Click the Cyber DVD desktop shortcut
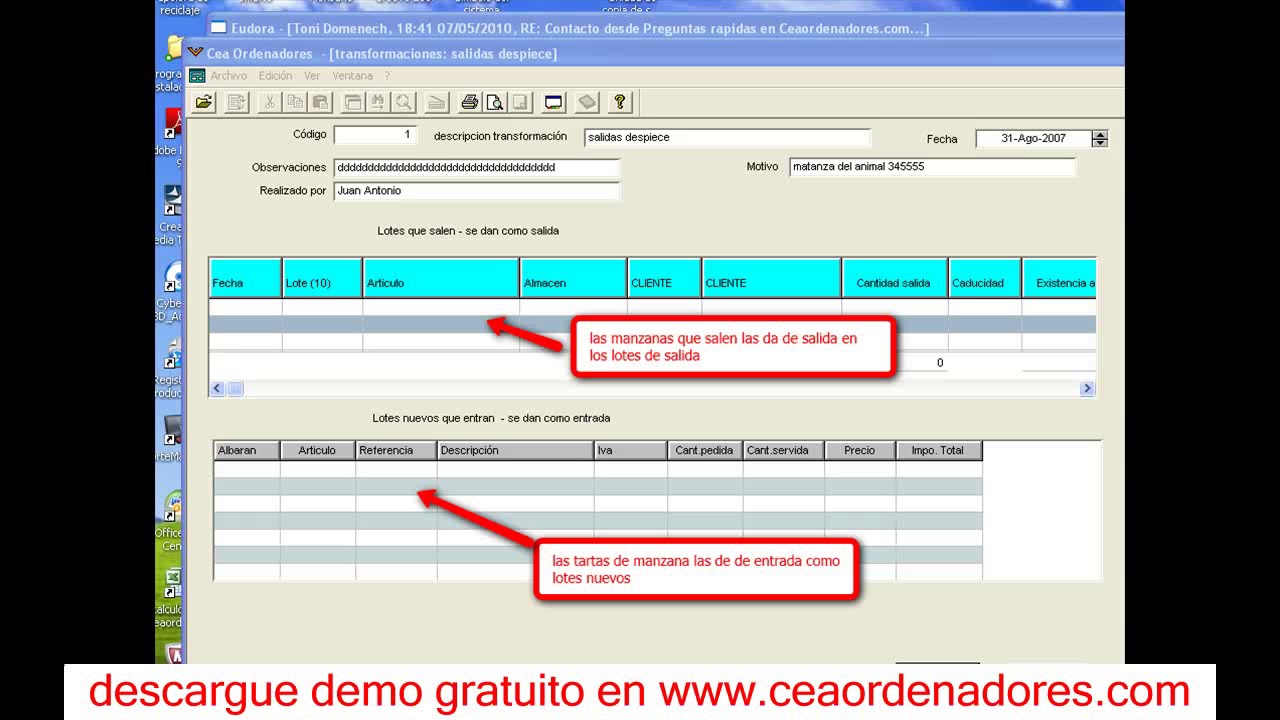 (173, 277)
